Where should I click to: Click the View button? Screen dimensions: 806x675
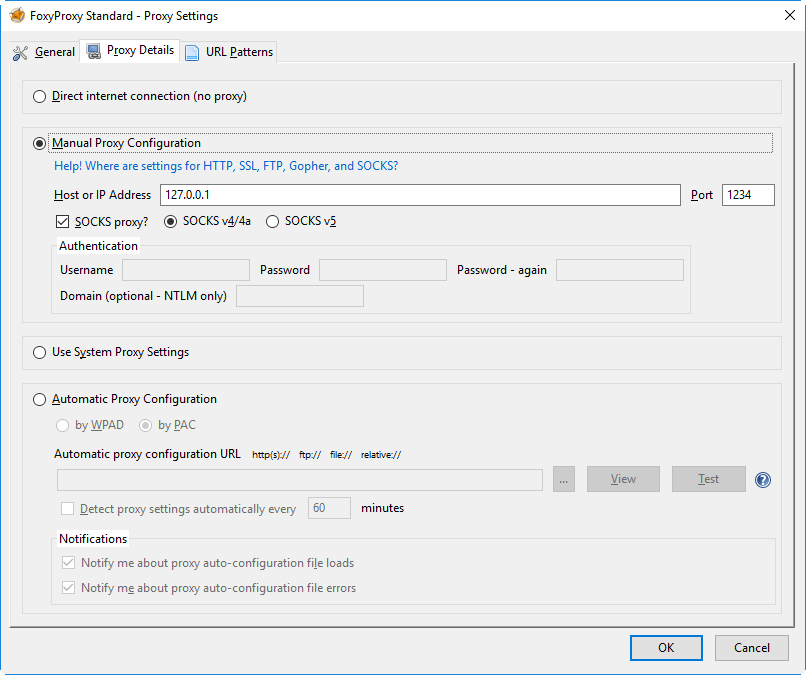(623, 479)
